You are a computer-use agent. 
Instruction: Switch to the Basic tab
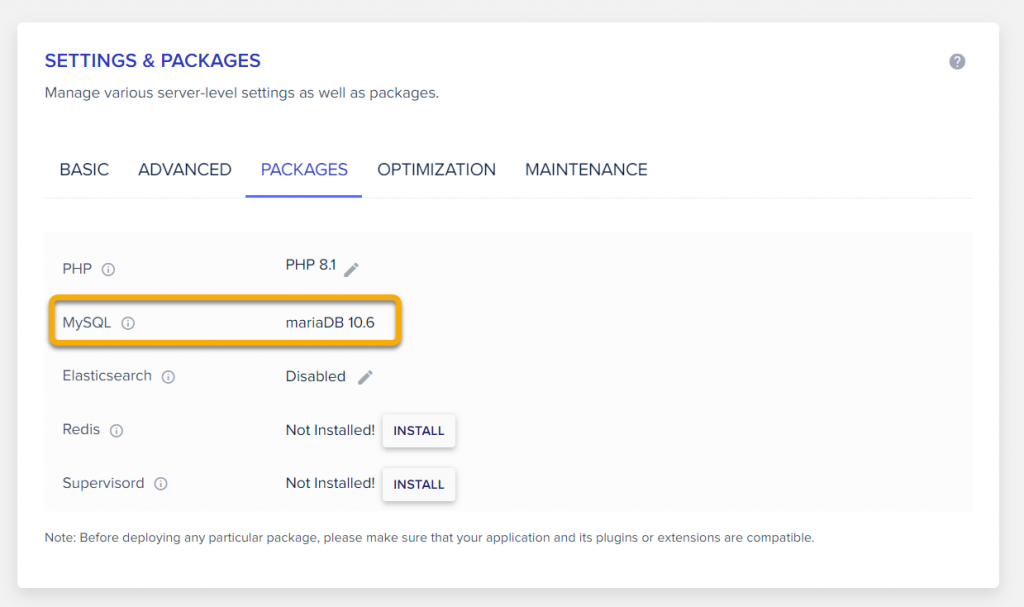point(84,170)
